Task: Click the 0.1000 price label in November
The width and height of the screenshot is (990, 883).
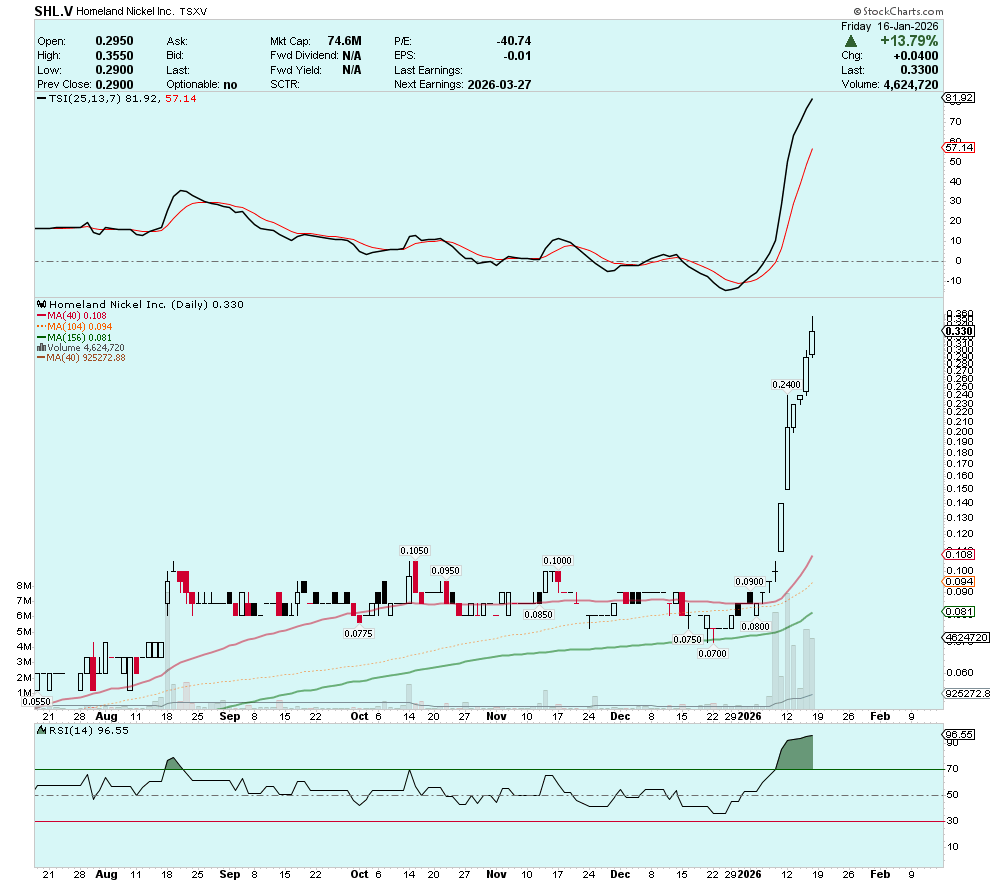Action: pyautogui.click(x=558, y=560)
